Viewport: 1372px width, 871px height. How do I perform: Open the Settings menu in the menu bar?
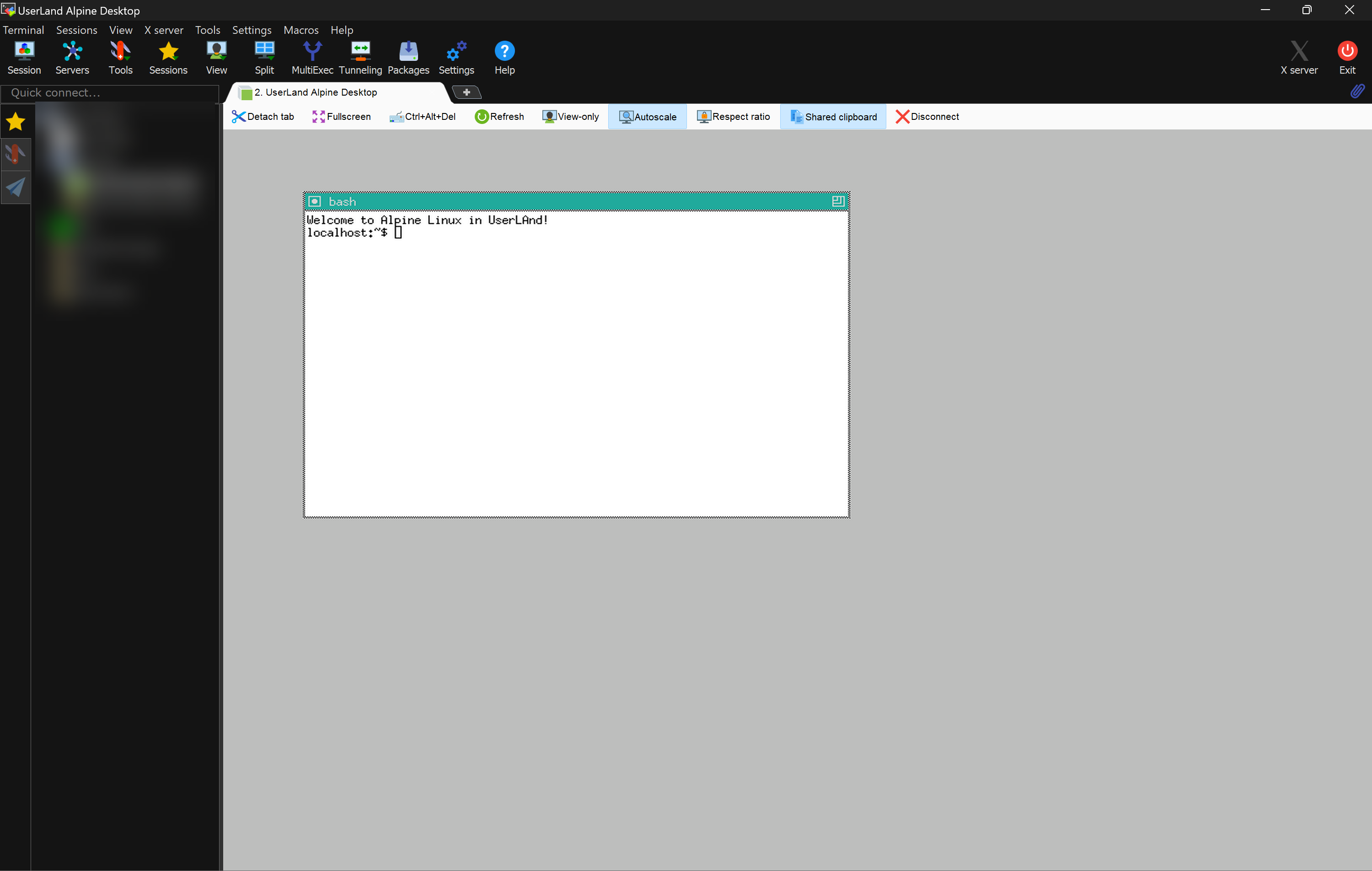click(252, 30)
